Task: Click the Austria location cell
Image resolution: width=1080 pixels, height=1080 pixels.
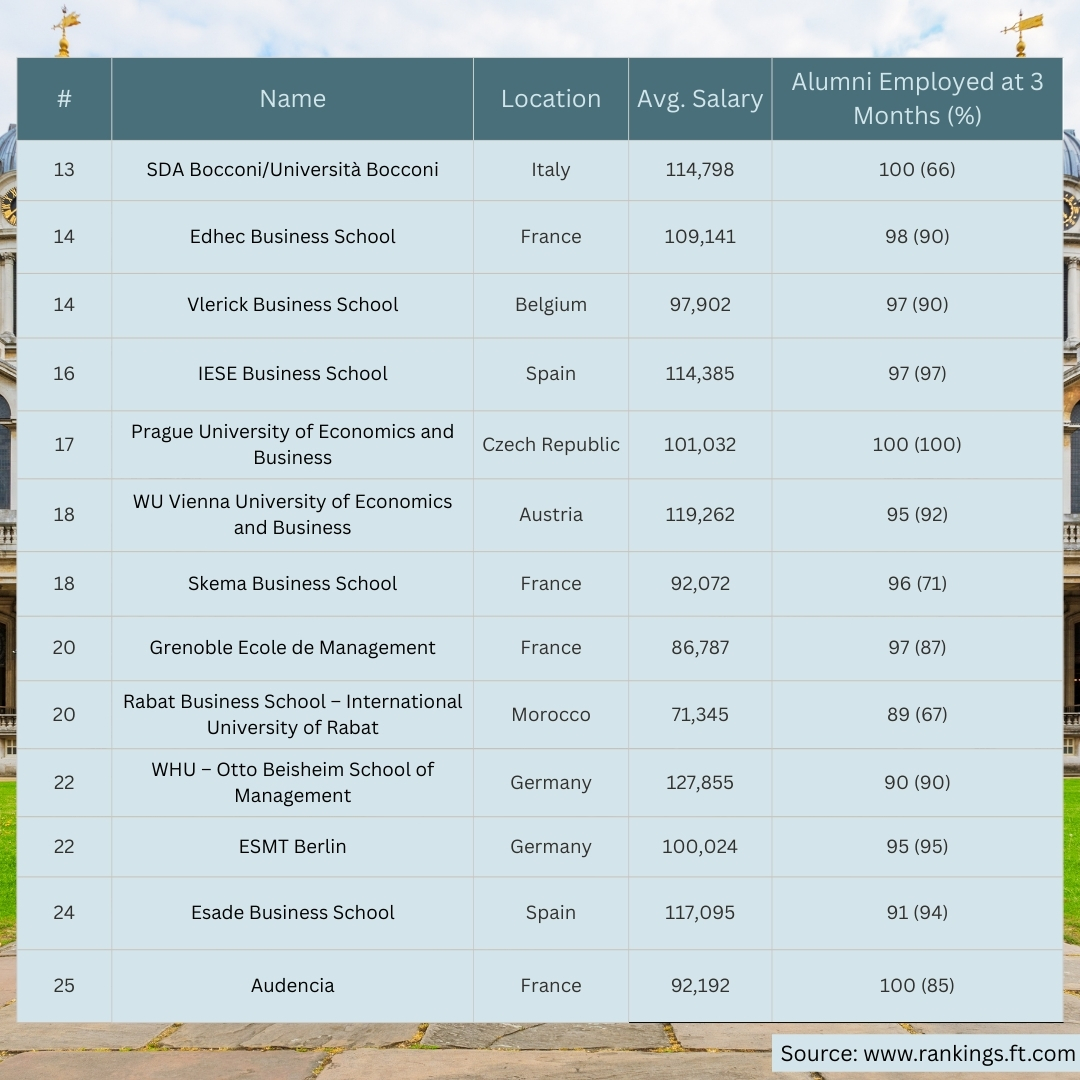Action: coord(550,515)
